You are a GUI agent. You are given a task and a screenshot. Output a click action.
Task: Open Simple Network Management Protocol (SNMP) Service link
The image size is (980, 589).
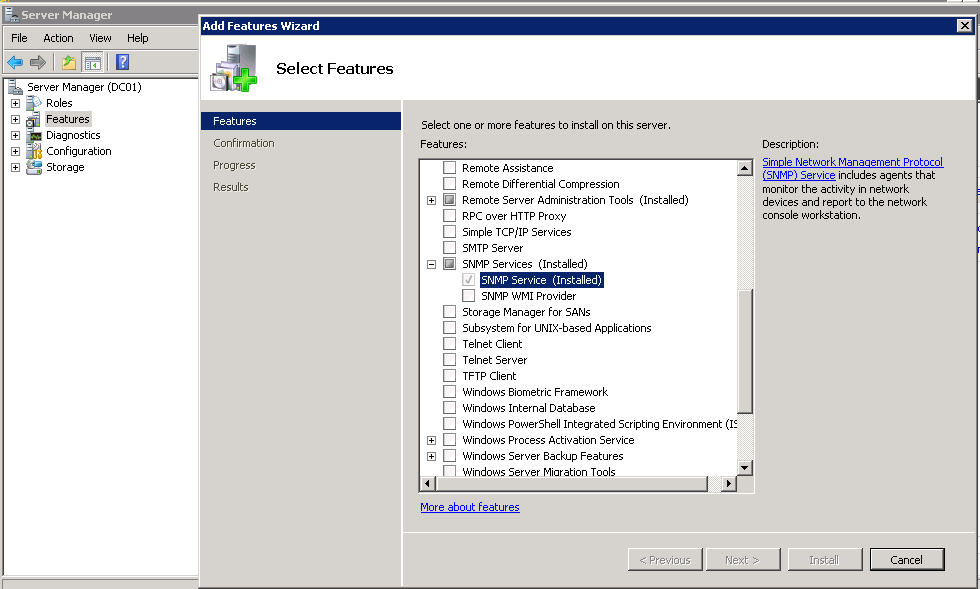pyautogui.click(x=852, y=169)
